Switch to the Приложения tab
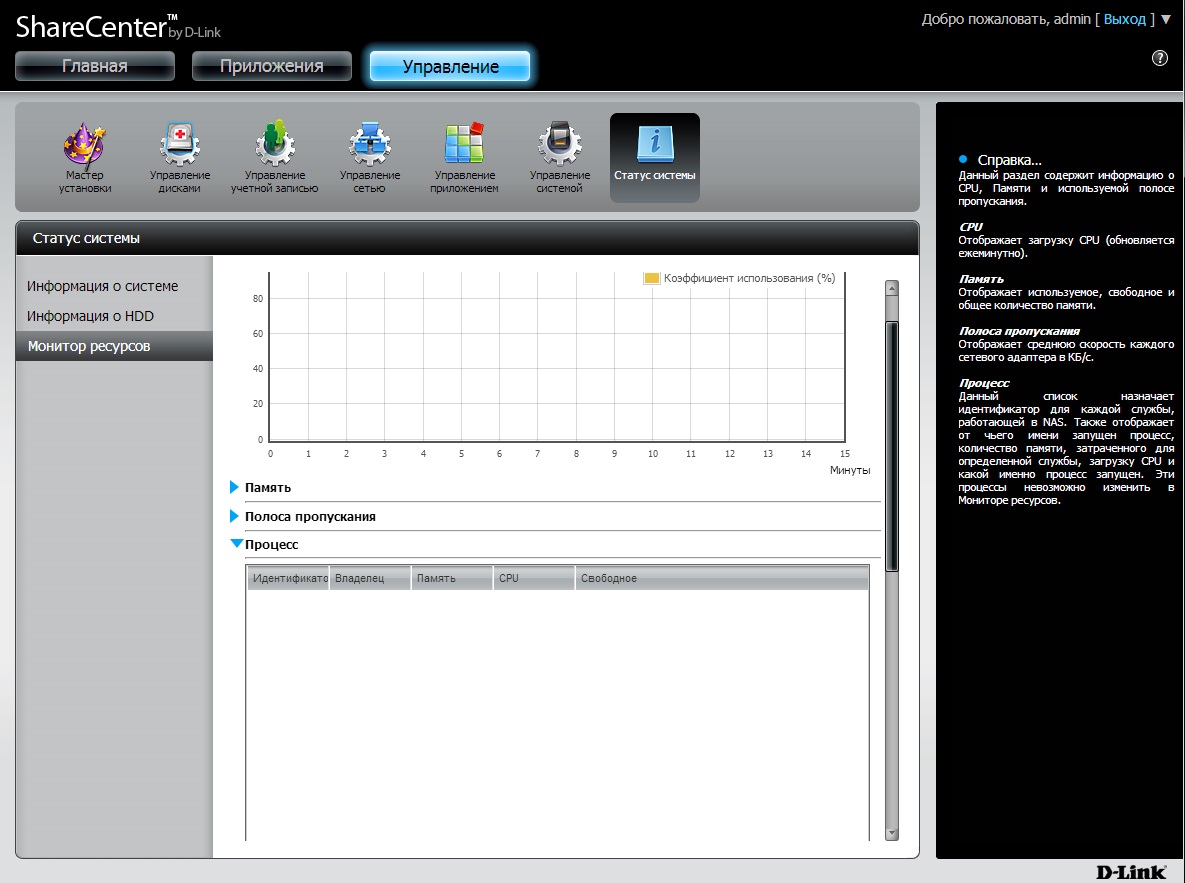Image resolution: width=1185 pixels, height=883 pixels. coord(272,66)
